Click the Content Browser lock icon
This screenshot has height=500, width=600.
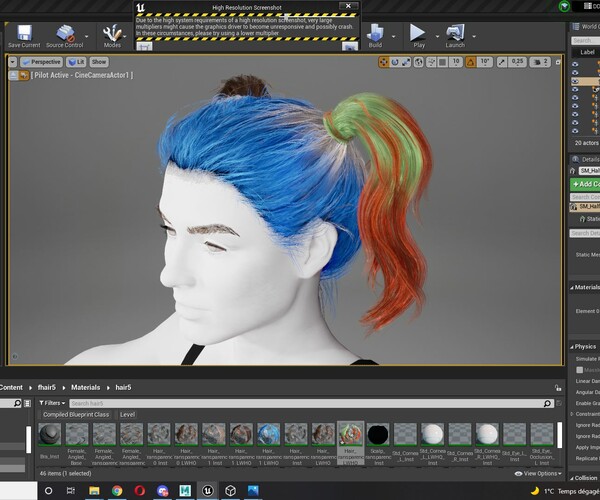558,388
